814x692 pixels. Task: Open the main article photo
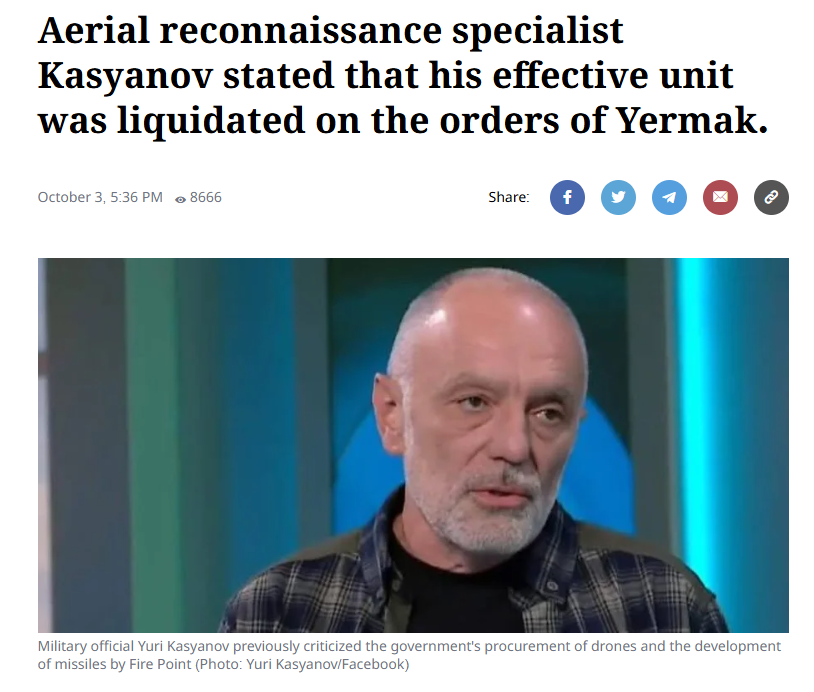pos(413,445)
